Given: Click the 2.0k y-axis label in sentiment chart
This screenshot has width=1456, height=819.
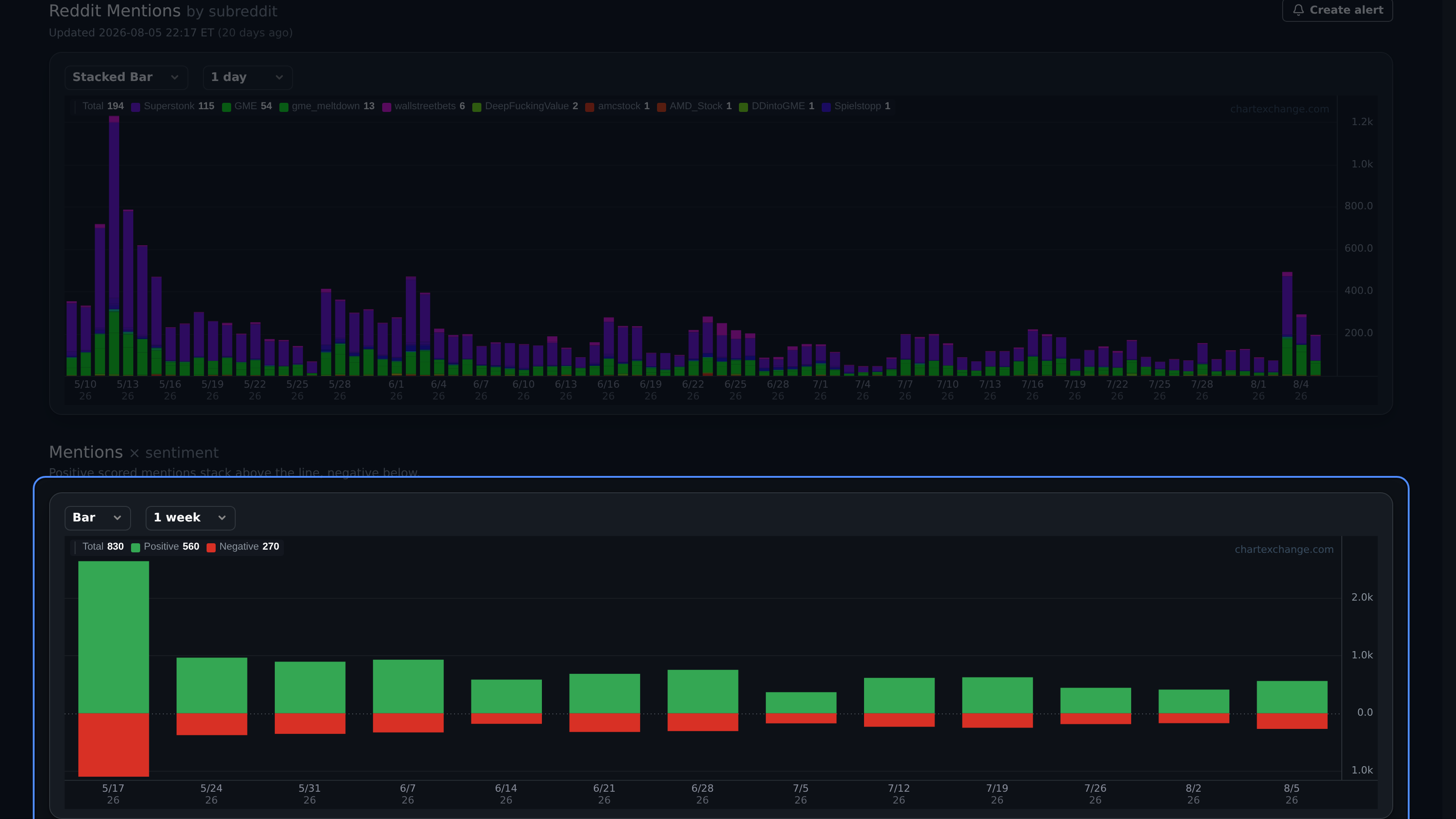Looking at the screenshot, I should coord(1362,597).
